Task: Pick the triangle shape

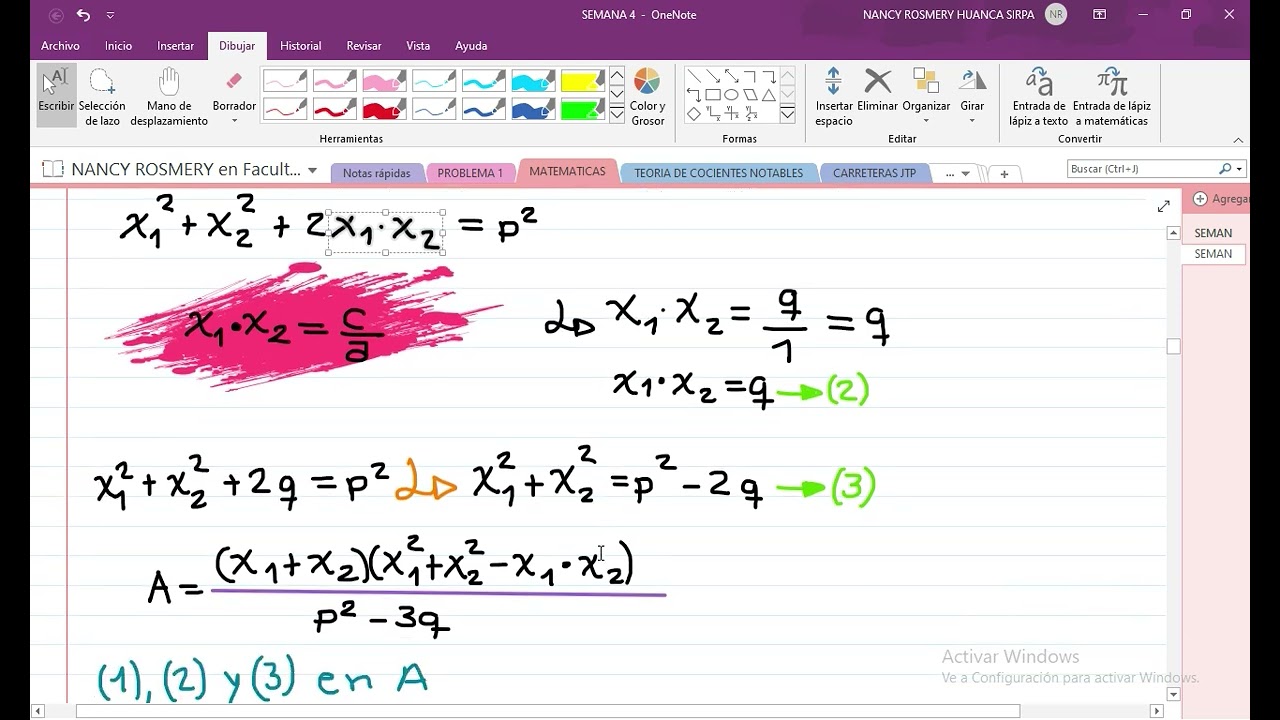Action: [769, 95]
